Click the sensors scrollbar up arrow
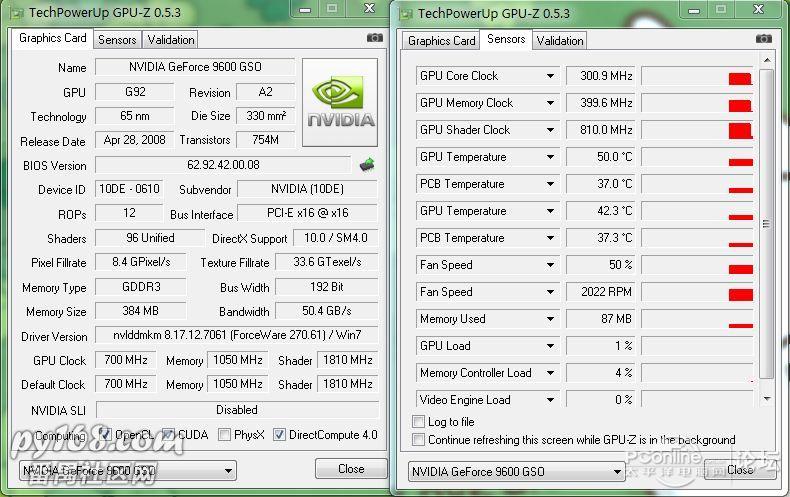Viewport: 790px width, 497px height. (766, 60)
